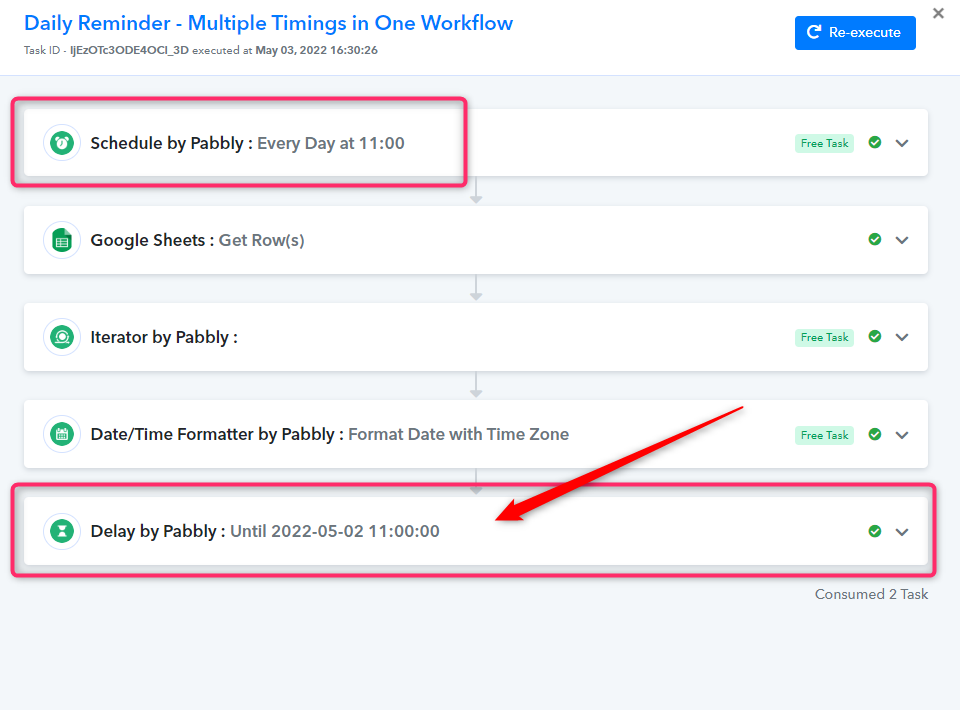960x710 pixels.
Task: Click Free Task badge on Iterator step
Action: [824, 337]
